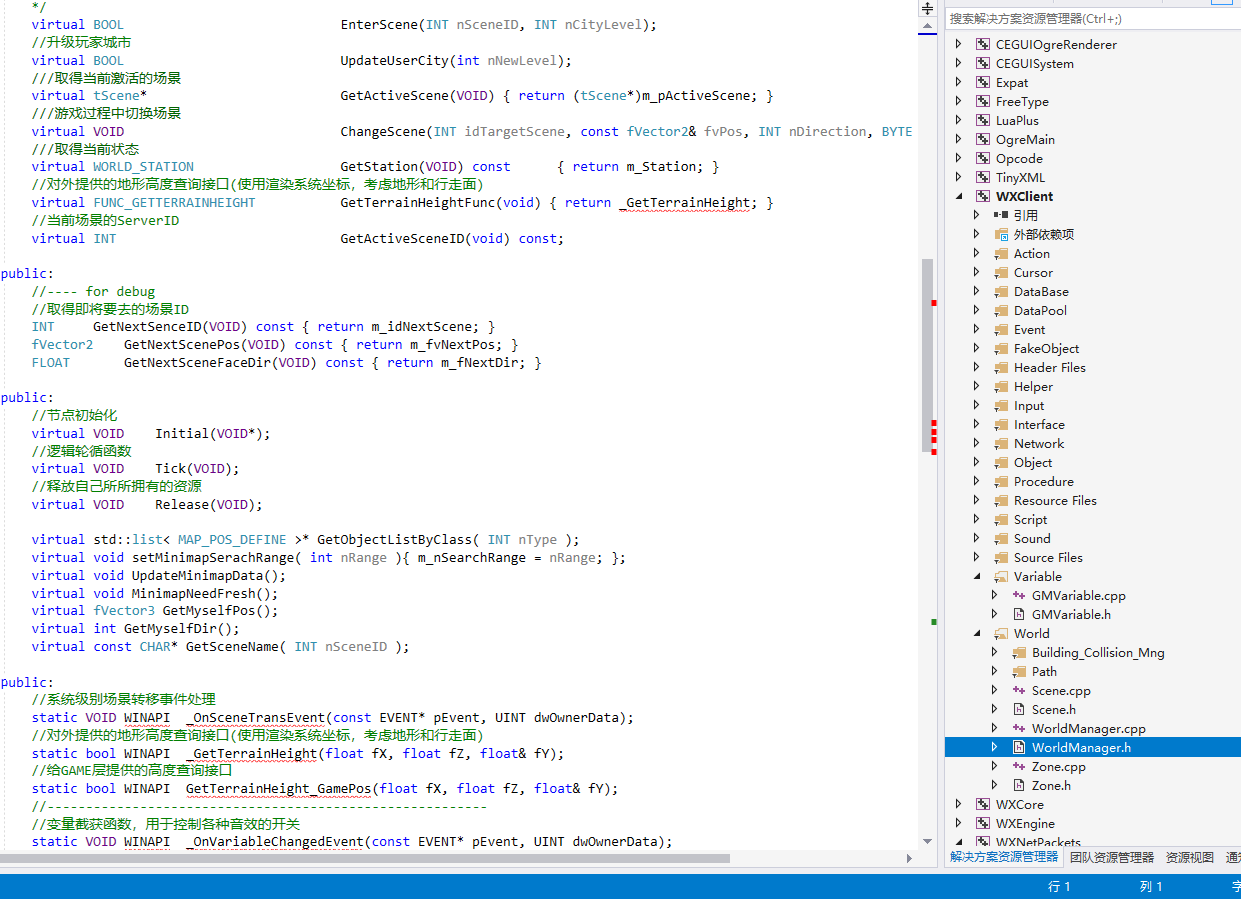Expand the WorldManager.cpp file node
1241x899 pixels.
[x=995, y=729]
